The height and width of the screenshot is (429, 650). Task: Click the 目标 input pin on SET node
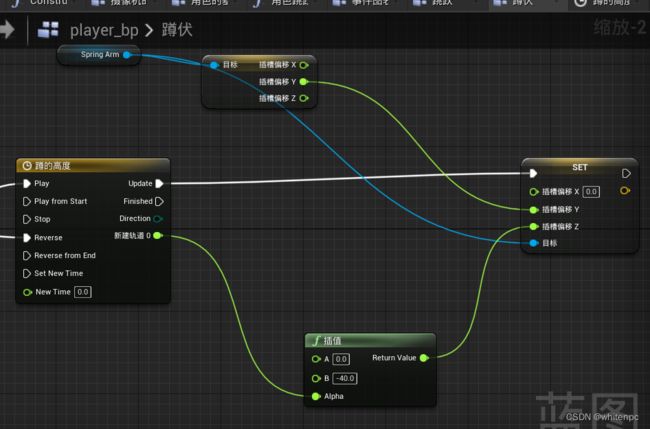point(534,243)
